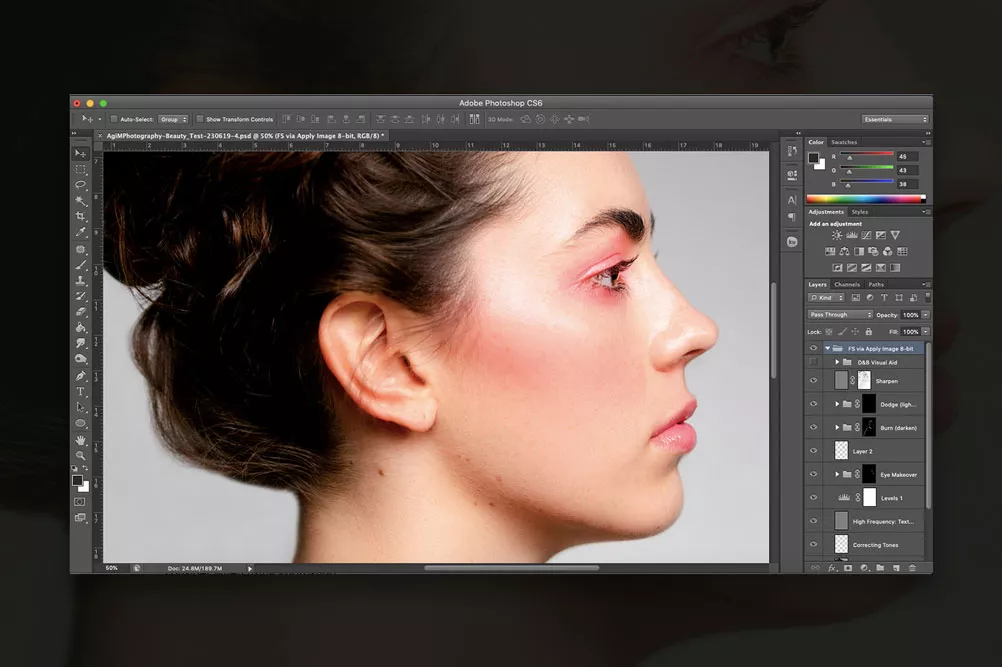
Task: Open the History panel icon
Action: (x=792, y=151)
